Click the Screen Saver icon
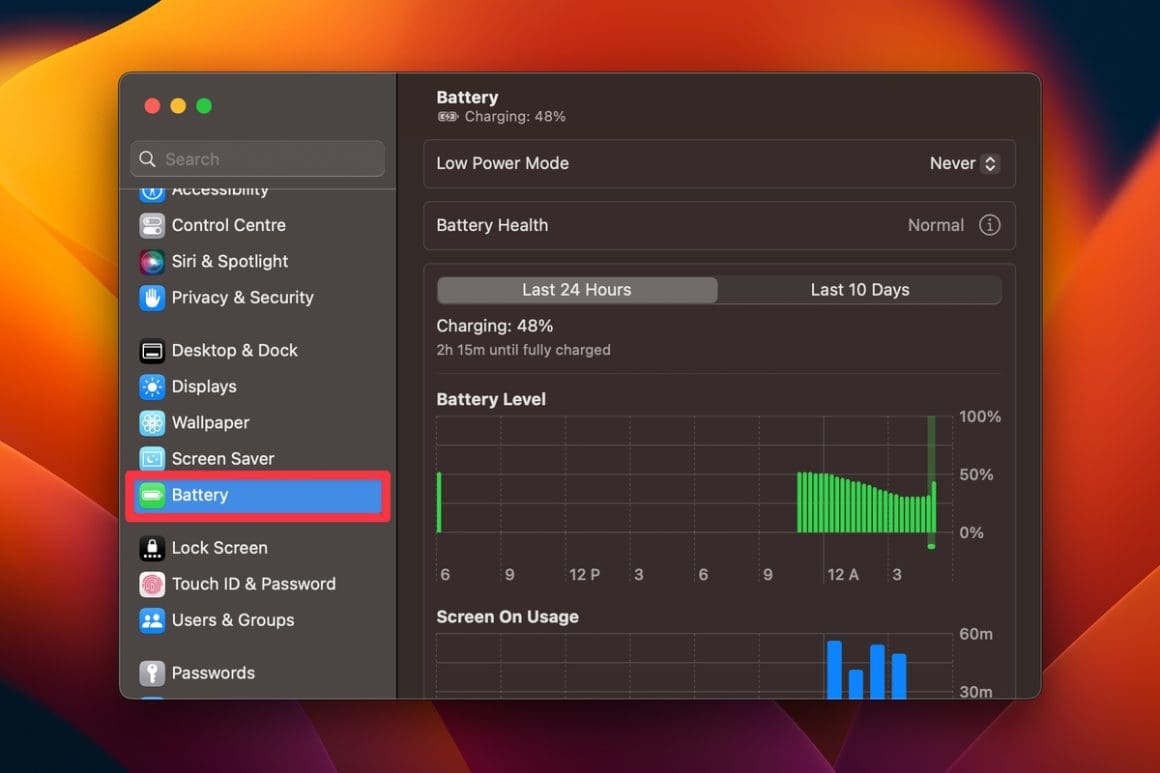The image size is (1160, 773). [x=152, y=458]
